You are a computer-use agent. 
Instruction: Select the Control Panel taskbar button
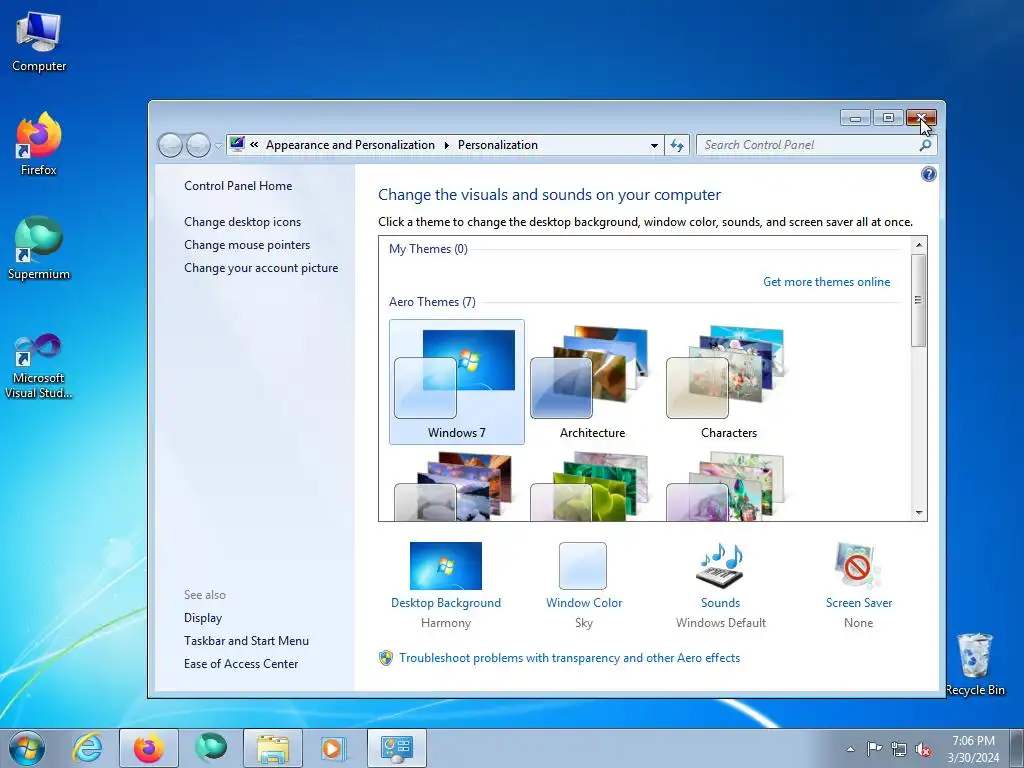[x=396, y=748]
